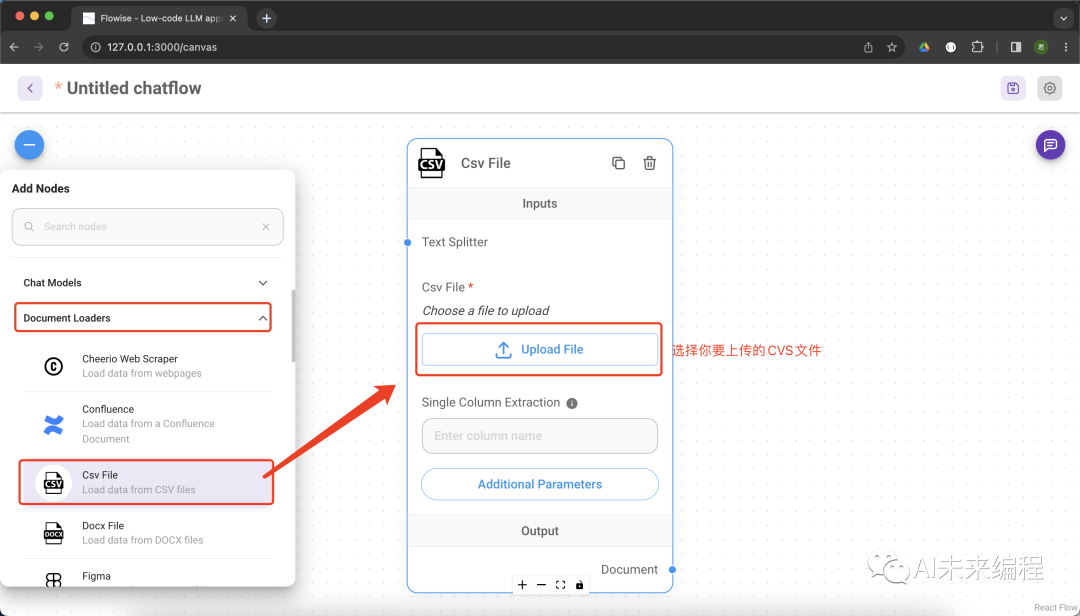Viewport: 1080px width, 616px height.
Task: Click the Text Splitter input connector dot
Action: 408,243
